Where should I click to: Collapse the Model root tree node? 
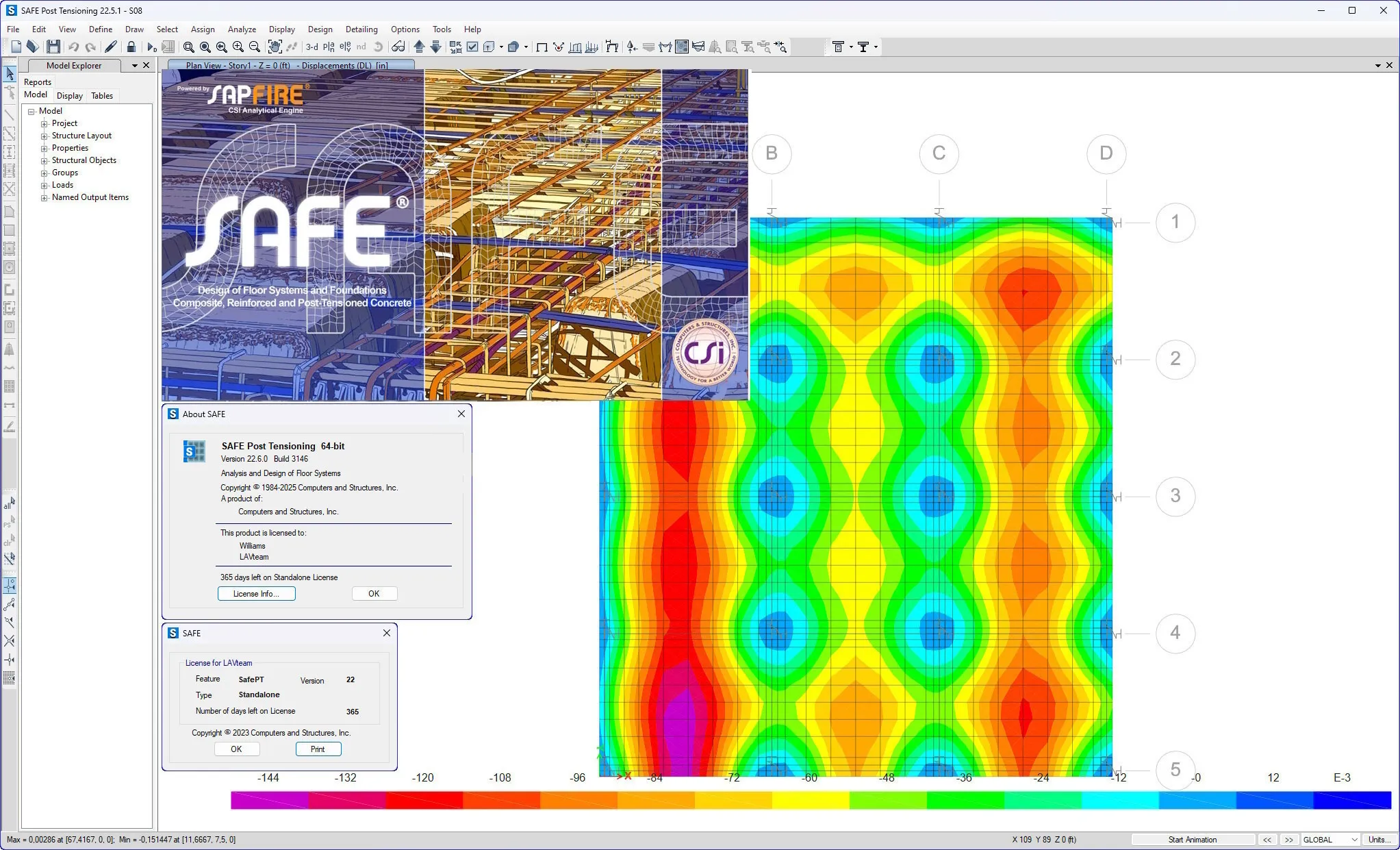pyautogui.click(x=31, y=111)
